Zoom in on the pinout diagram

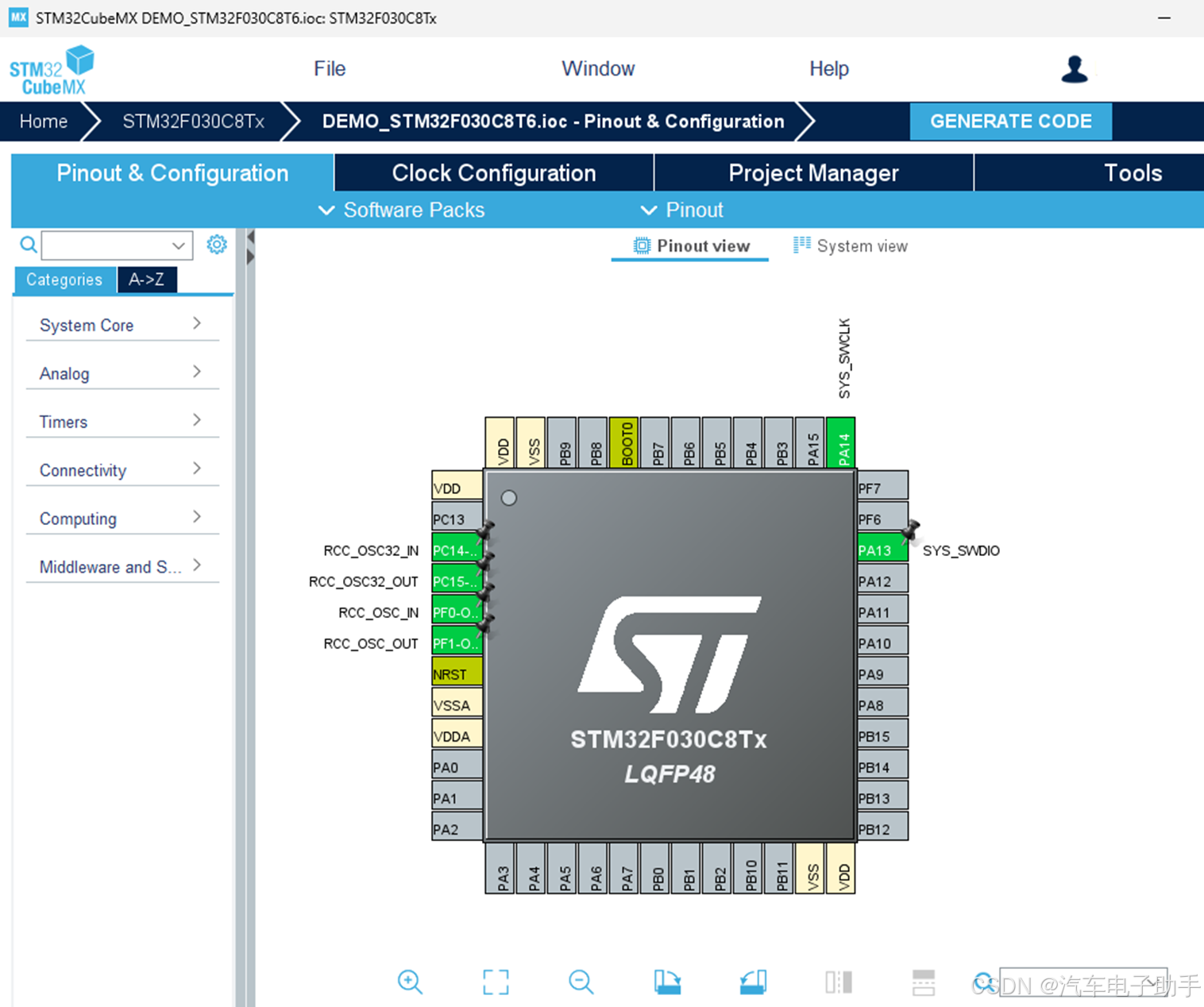[x=410, y=982]
